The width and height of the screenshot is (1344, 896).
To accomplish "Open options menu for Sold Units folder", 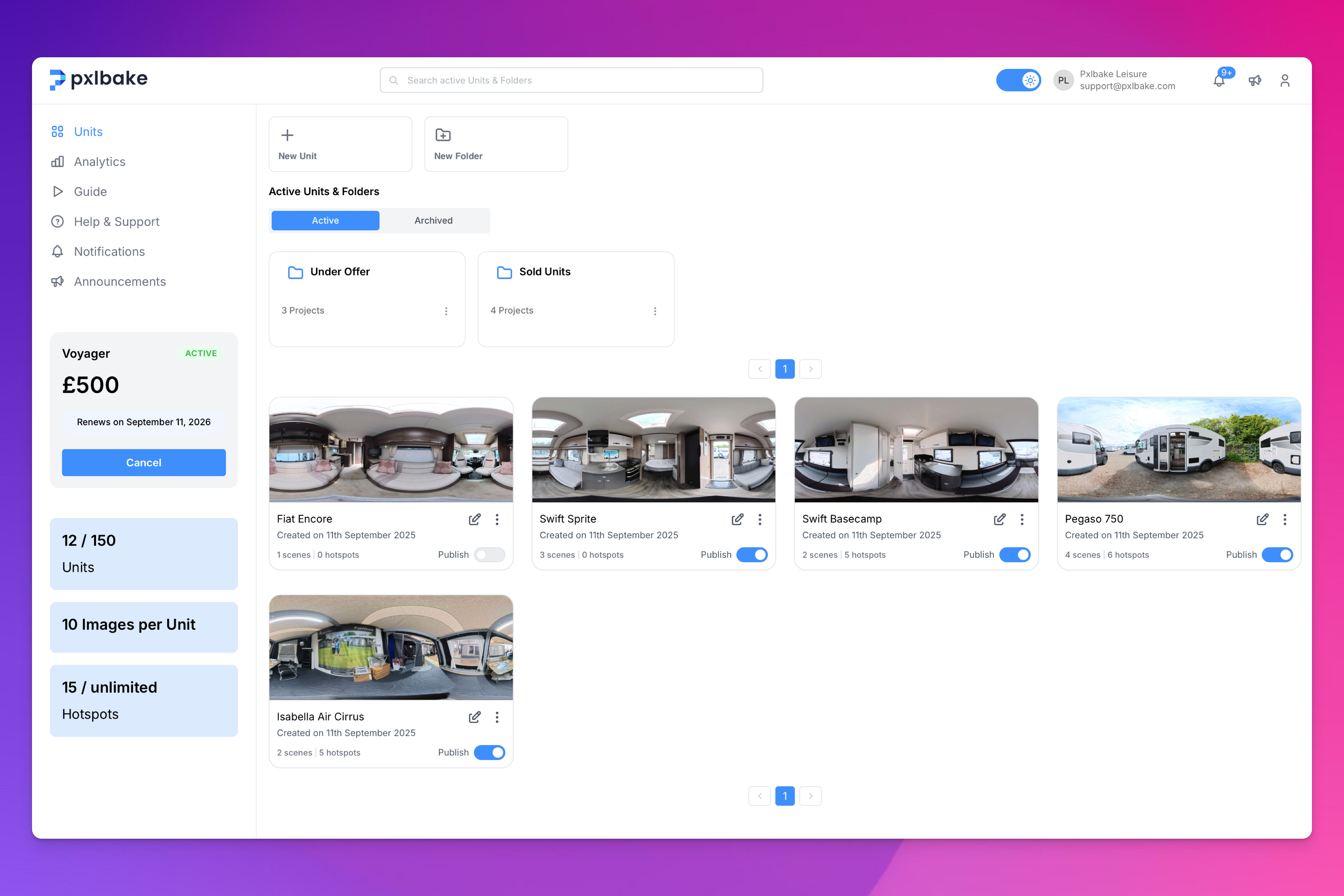I will pyautogui.click(x=655, y=311).
